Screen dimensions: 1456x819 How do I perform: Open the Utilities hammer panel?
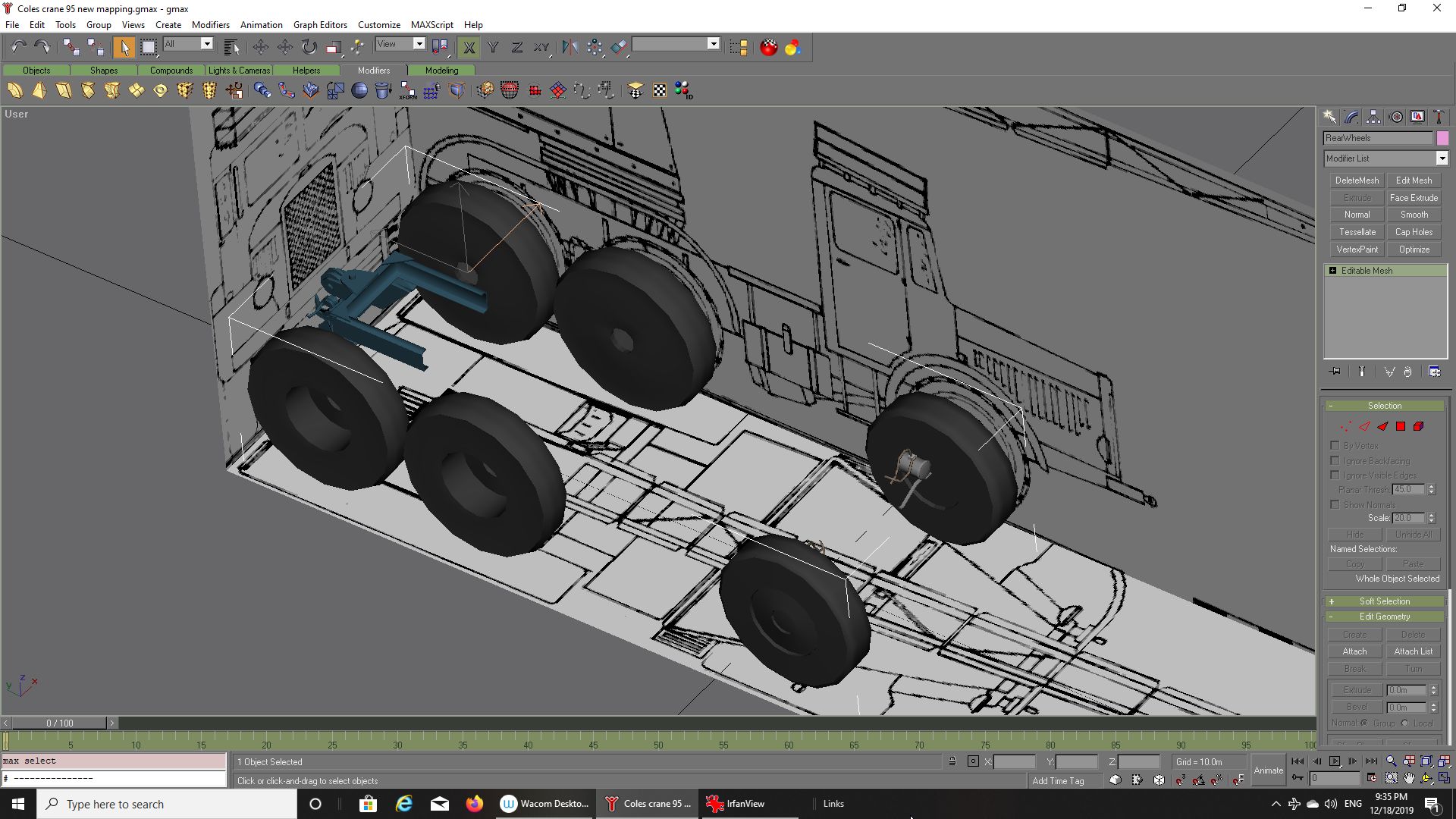[x=1439, y=117]
